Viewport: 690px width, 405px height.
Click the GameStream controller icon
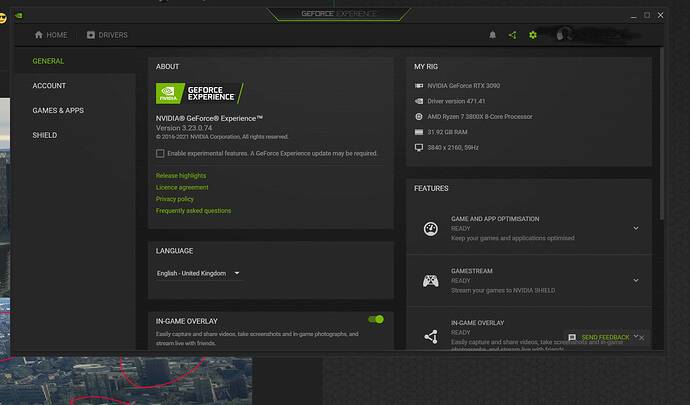(431, 280)
